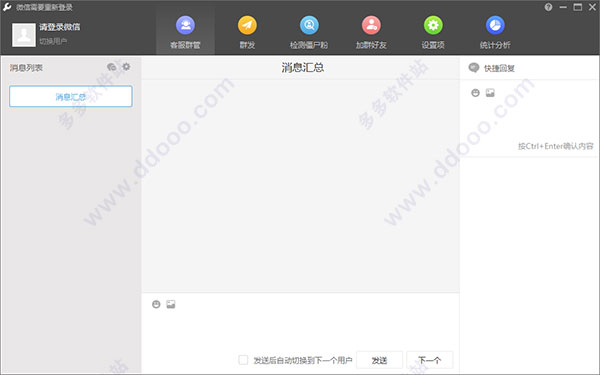This screenshot has height=375, width=600.
Task: Open the 群发 mass-send icon
Action: 247,25
